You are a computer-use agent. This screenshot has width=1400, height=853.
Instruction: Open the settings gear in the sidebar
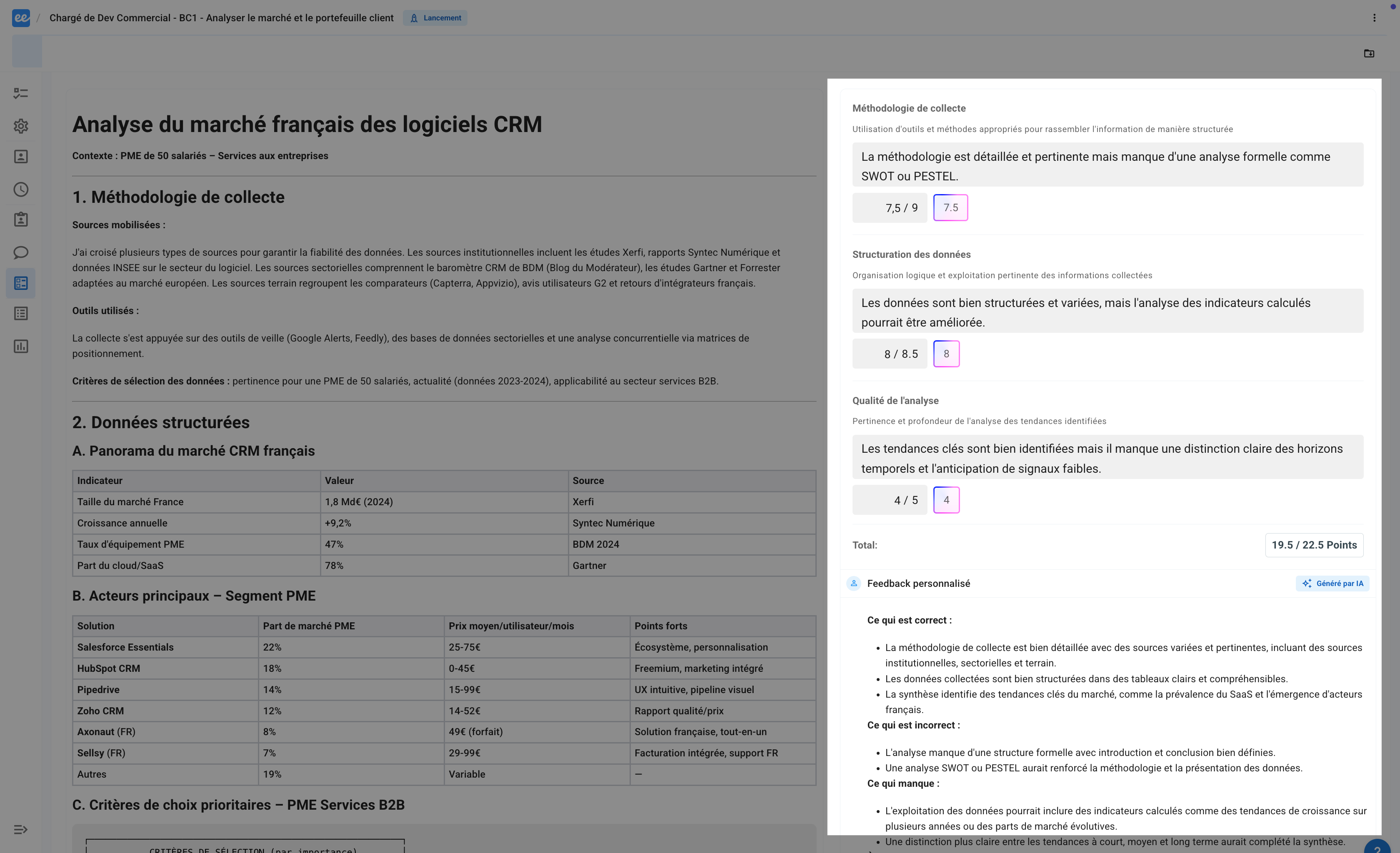pyautogui.click(x=21, y=125)
